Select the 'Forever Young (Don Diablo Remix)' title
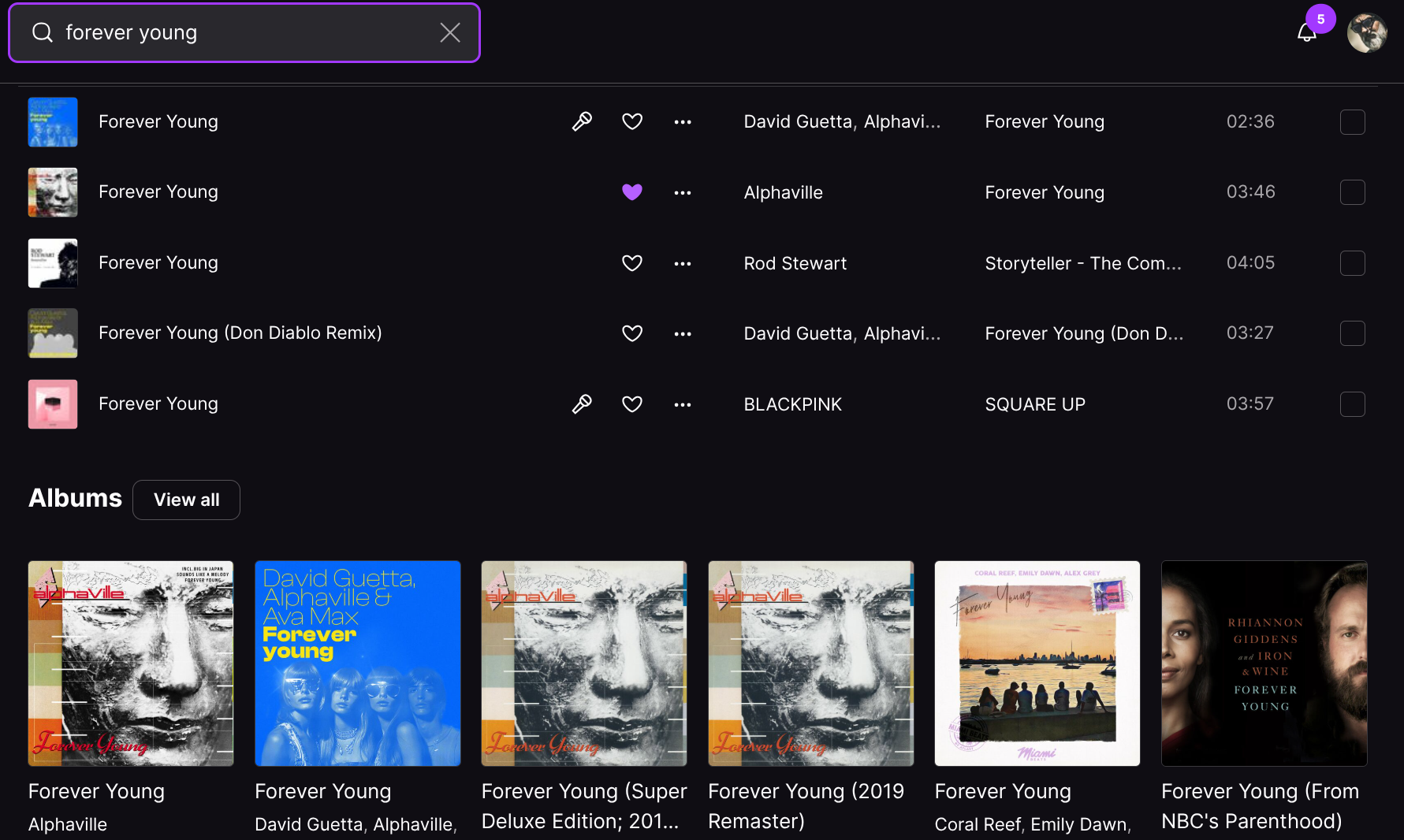The height and width of the screenshot is (840, 1404). point(240,333)
